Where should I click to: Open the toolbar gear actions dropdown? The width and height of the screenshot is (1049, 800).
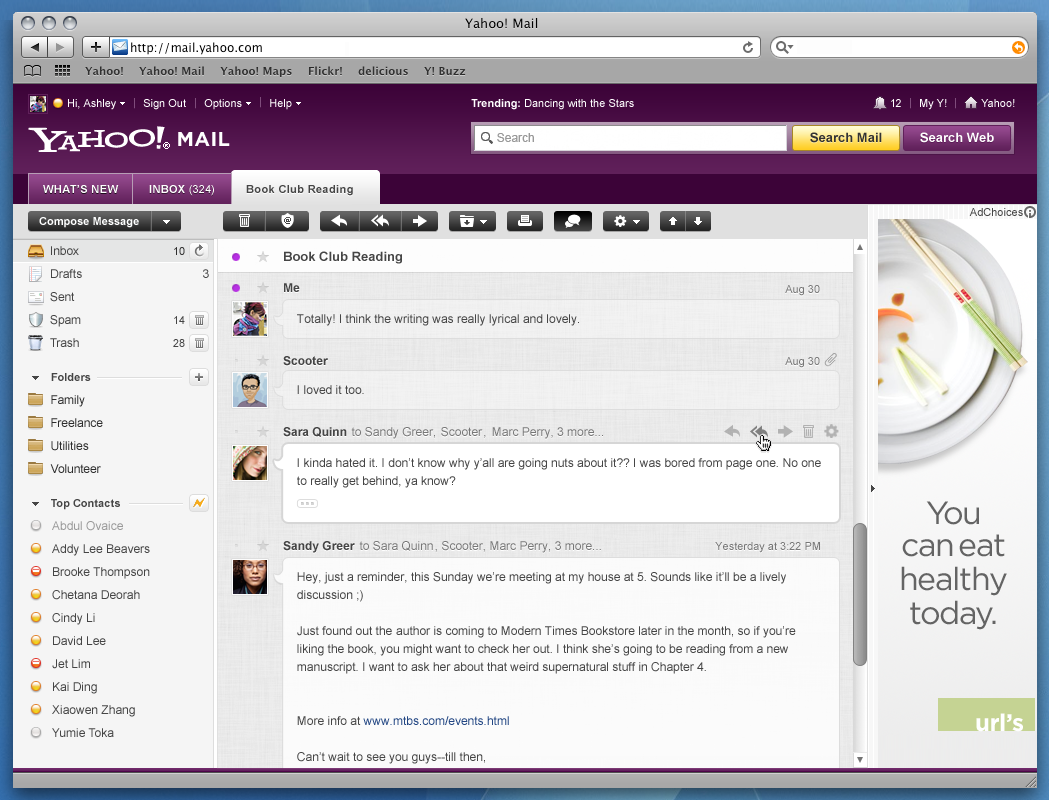pyautogui.click(x=626, y=221)
